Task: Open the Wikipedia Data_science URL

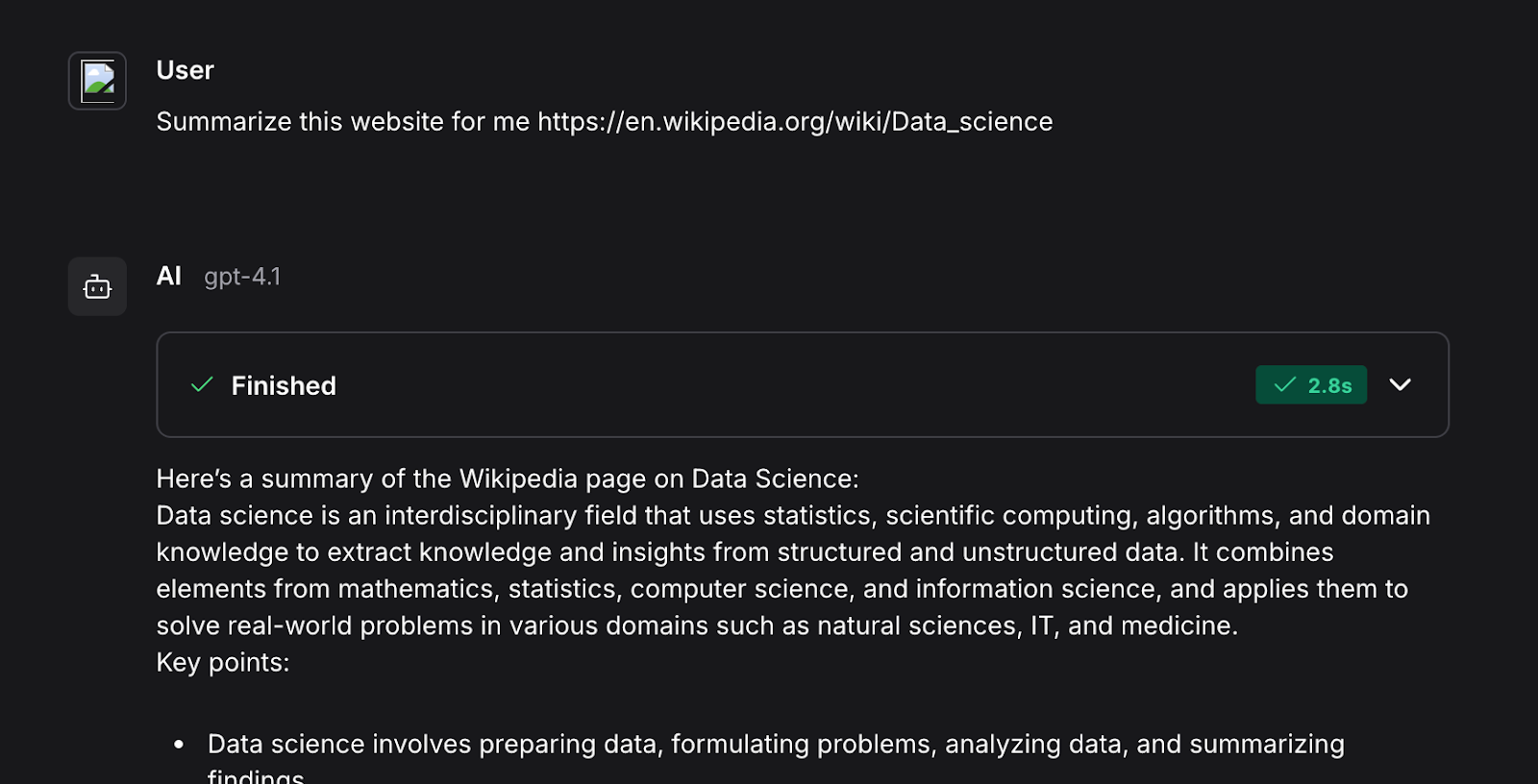Action: pyautogui.click(x=795, y=122)
